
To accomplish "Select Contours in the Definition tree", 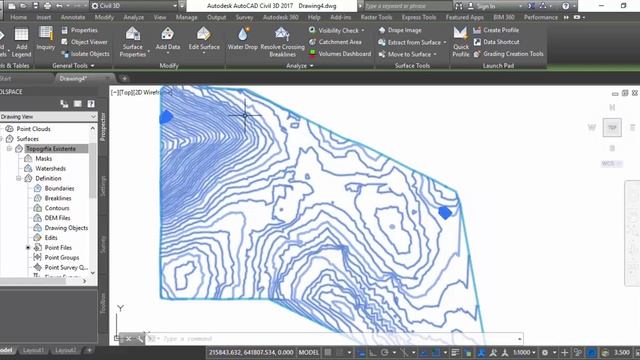I will [57, 208].
